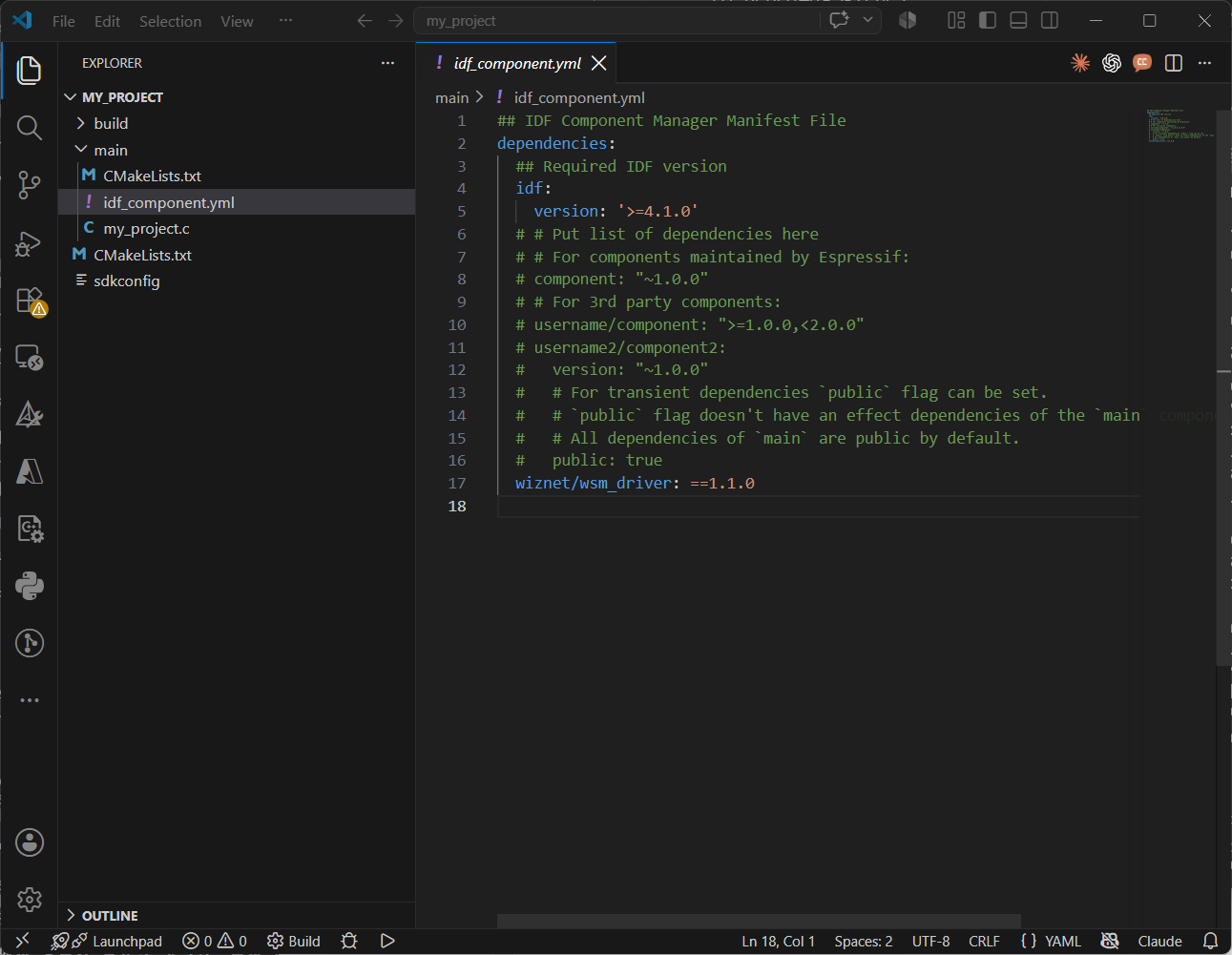Viewport: 1232px width, 955px height.
Task: Click the Copilot status icon in status bar
Action: (1110, 941)
